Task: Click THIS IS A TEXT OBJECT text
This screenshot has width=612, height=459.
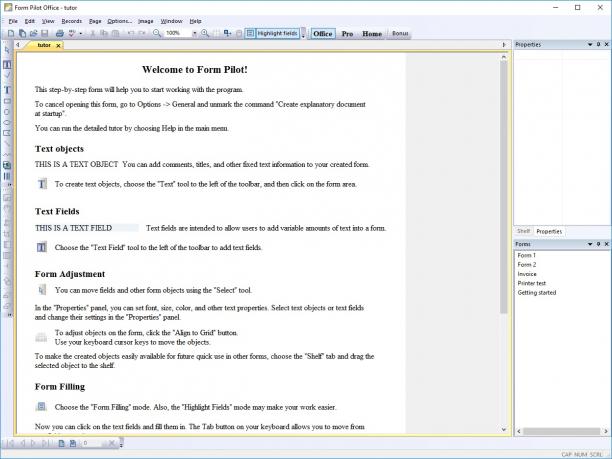Action: tap(76, 164)
